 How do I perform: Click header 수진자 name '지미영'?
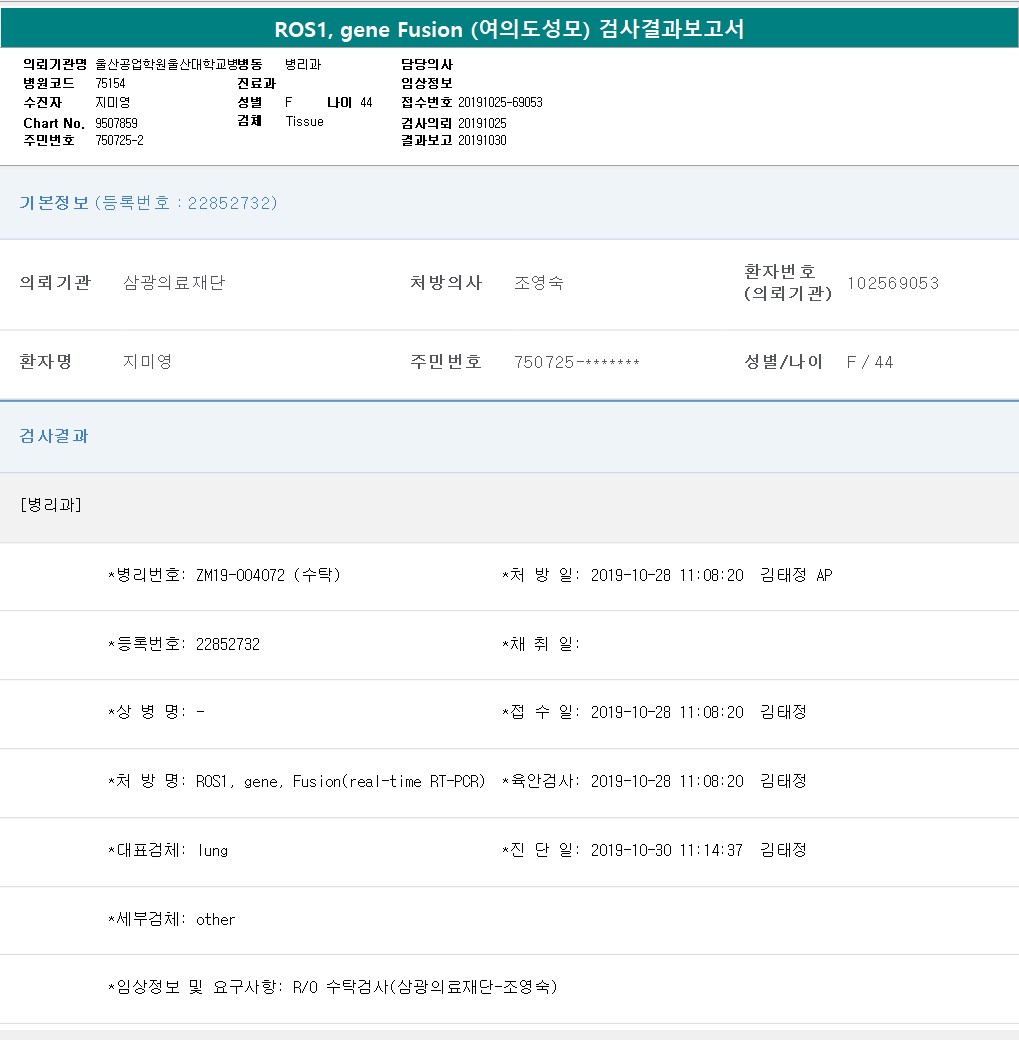113,102
